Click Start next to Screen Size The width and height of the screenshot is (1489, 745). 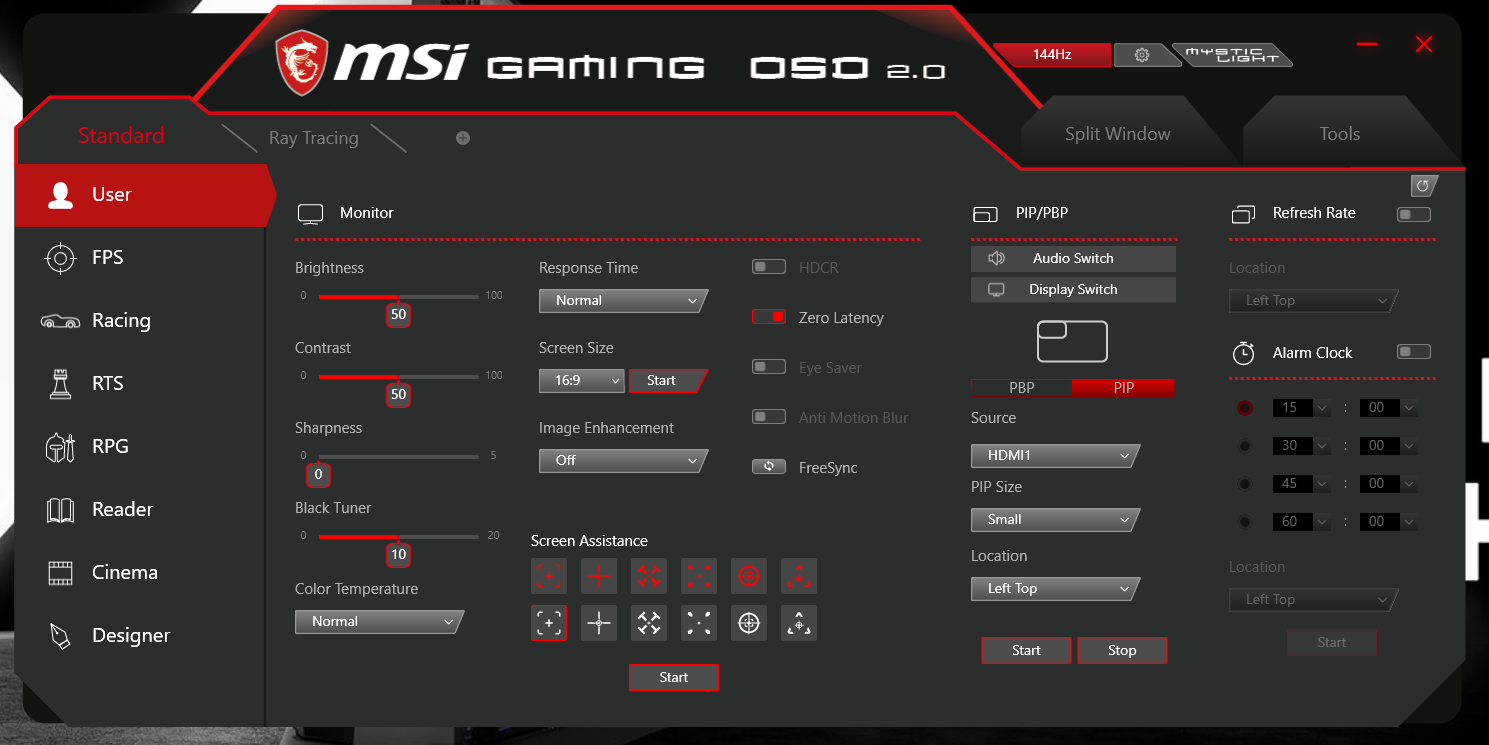click(x=667, y=381)
